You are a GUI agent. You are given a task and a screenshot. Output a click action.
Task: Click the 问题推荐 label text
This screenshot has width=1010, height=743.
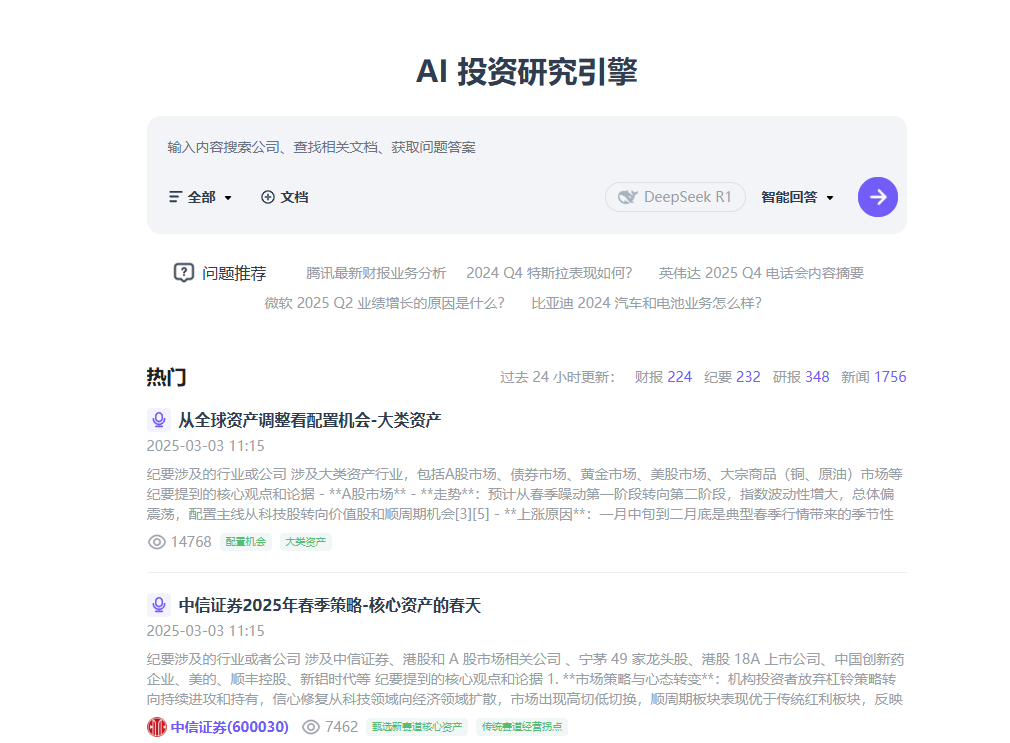click(234, 273)
